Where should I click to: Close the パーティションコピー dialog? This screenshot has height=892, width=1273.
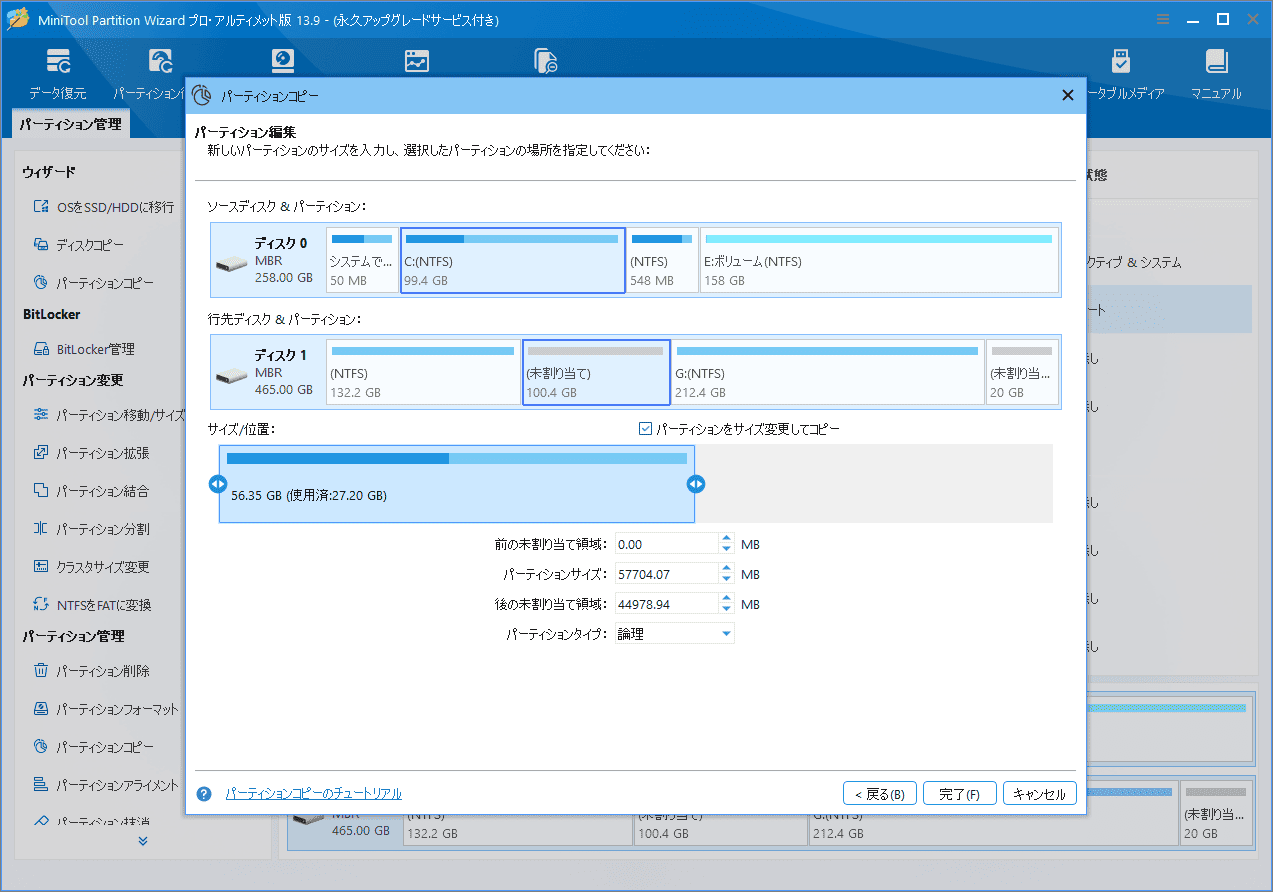pyautogui.click(x=1067, y=95)
